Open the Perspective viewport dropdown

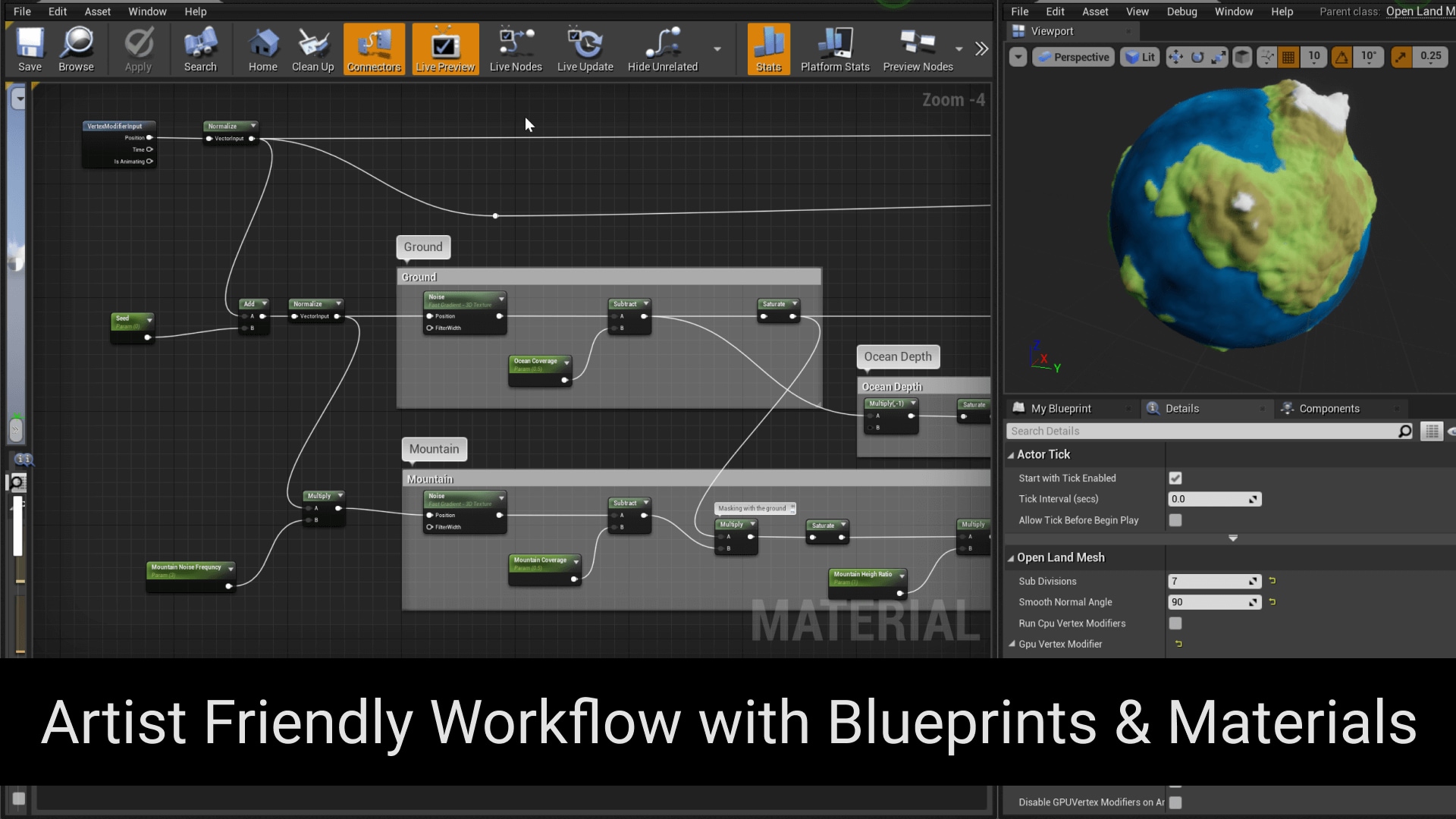pos(1073,57)
